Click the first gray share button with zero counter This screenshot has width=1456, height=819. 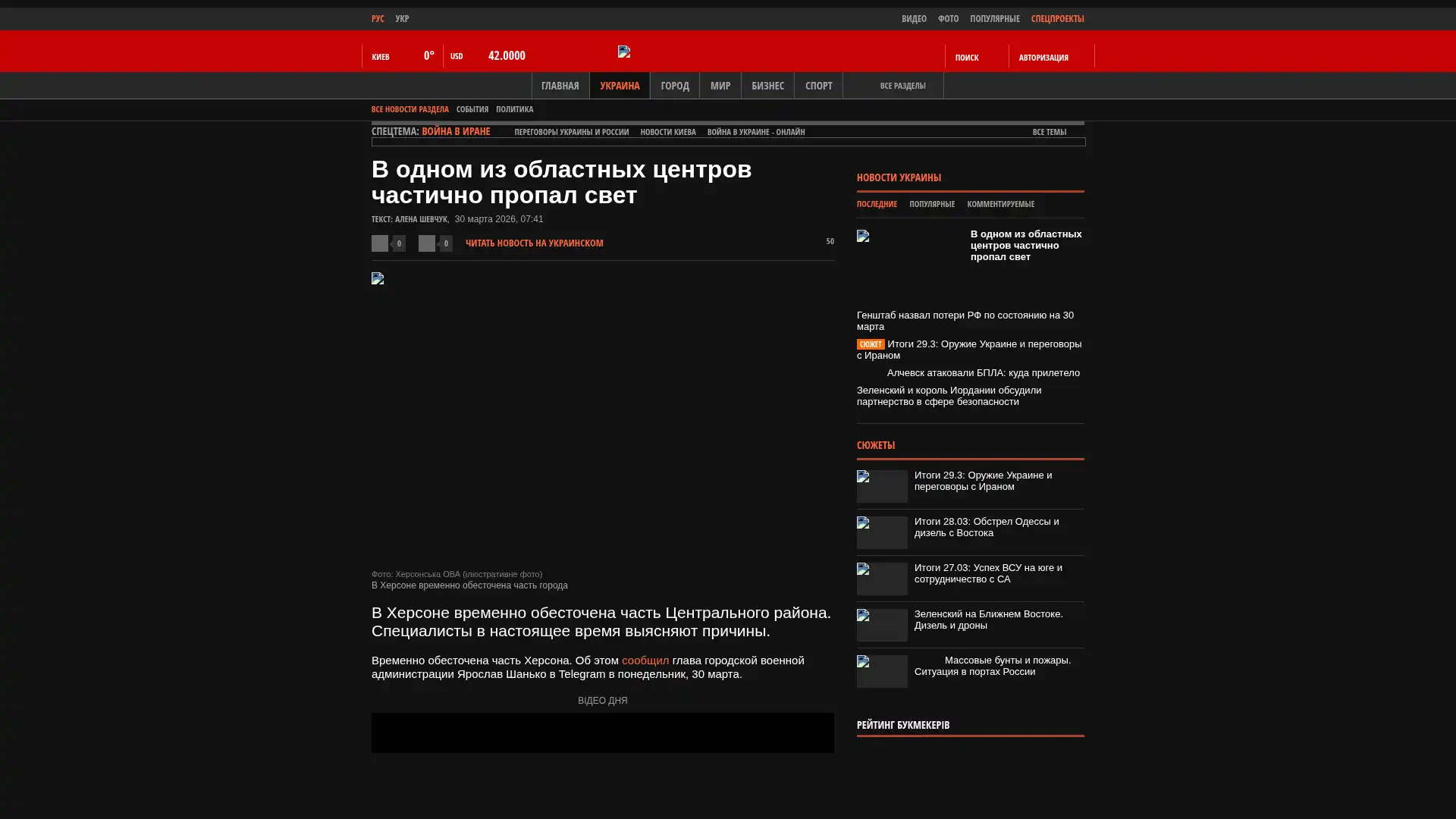[380, 243]
